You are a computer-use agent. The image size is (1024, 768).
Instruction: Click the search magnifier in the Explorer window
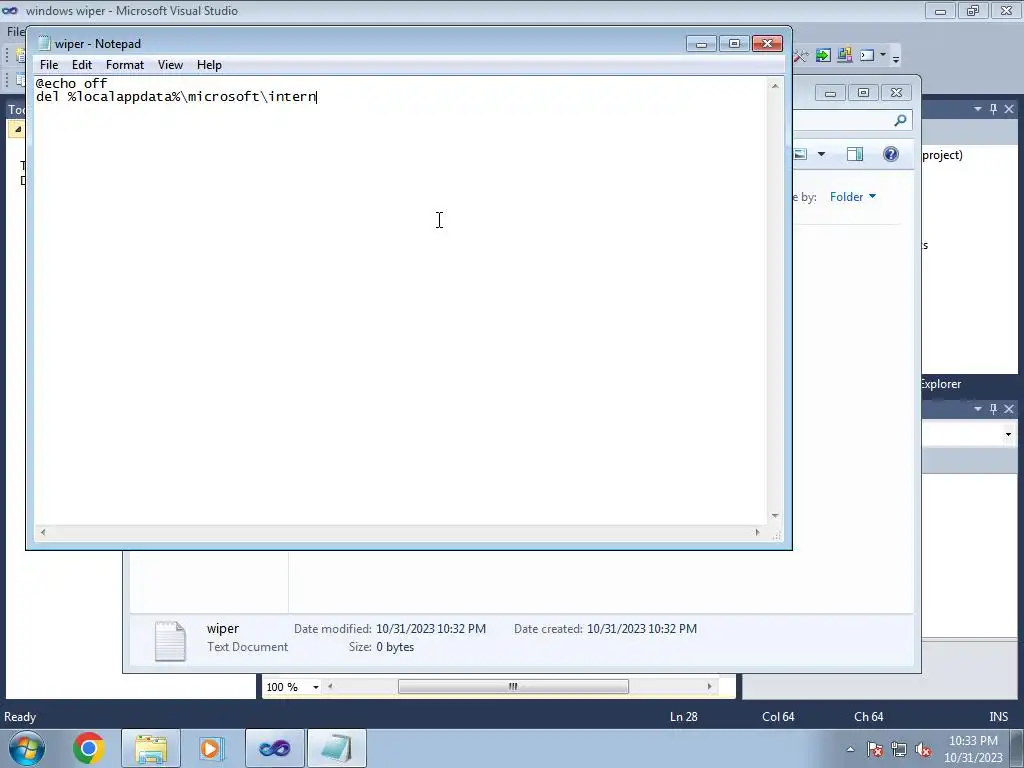[900, 120]
